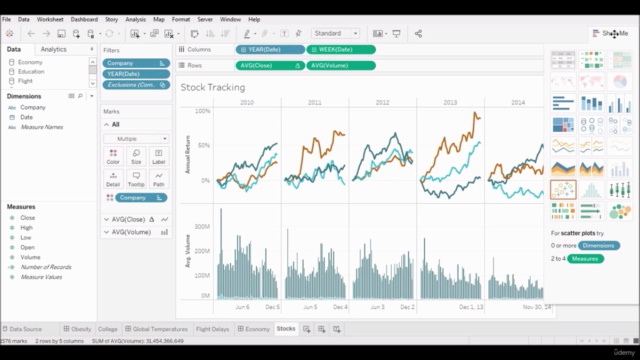Add a new data source from toolbar
The width and height of the screenshot is (640, 360).
click(x=76, y=34)
